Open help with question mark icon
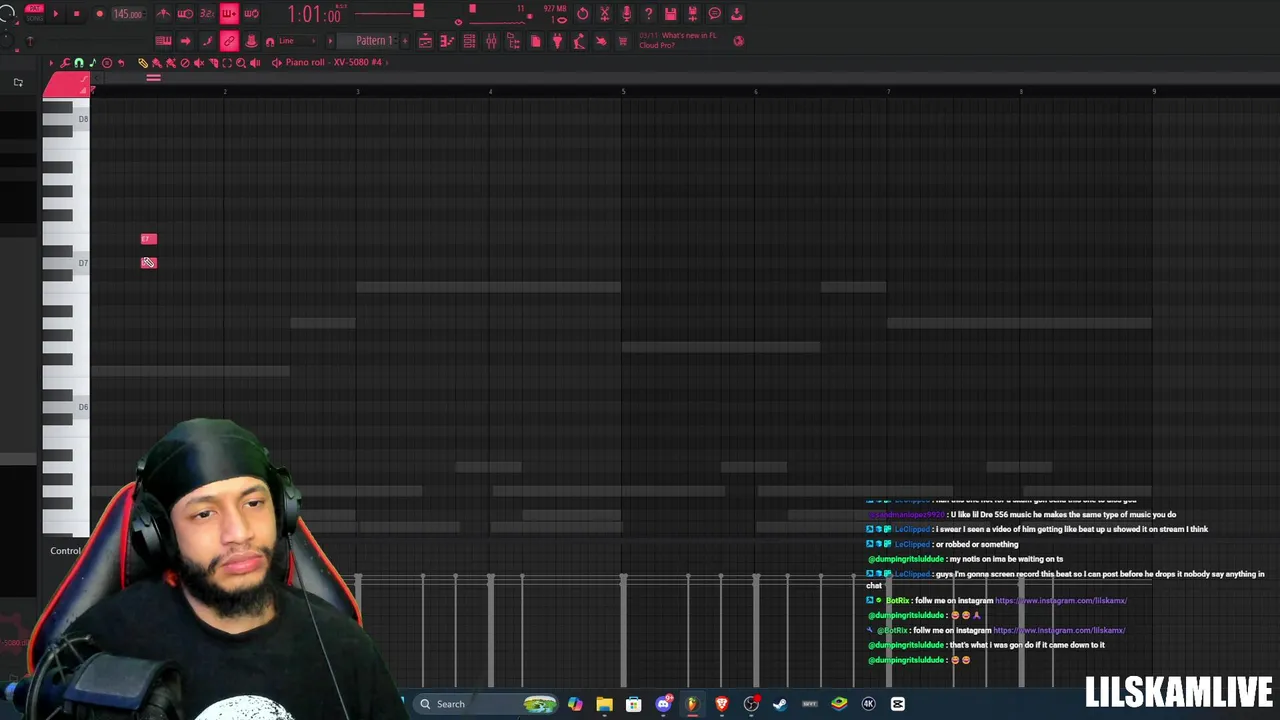 pos(649,14)
